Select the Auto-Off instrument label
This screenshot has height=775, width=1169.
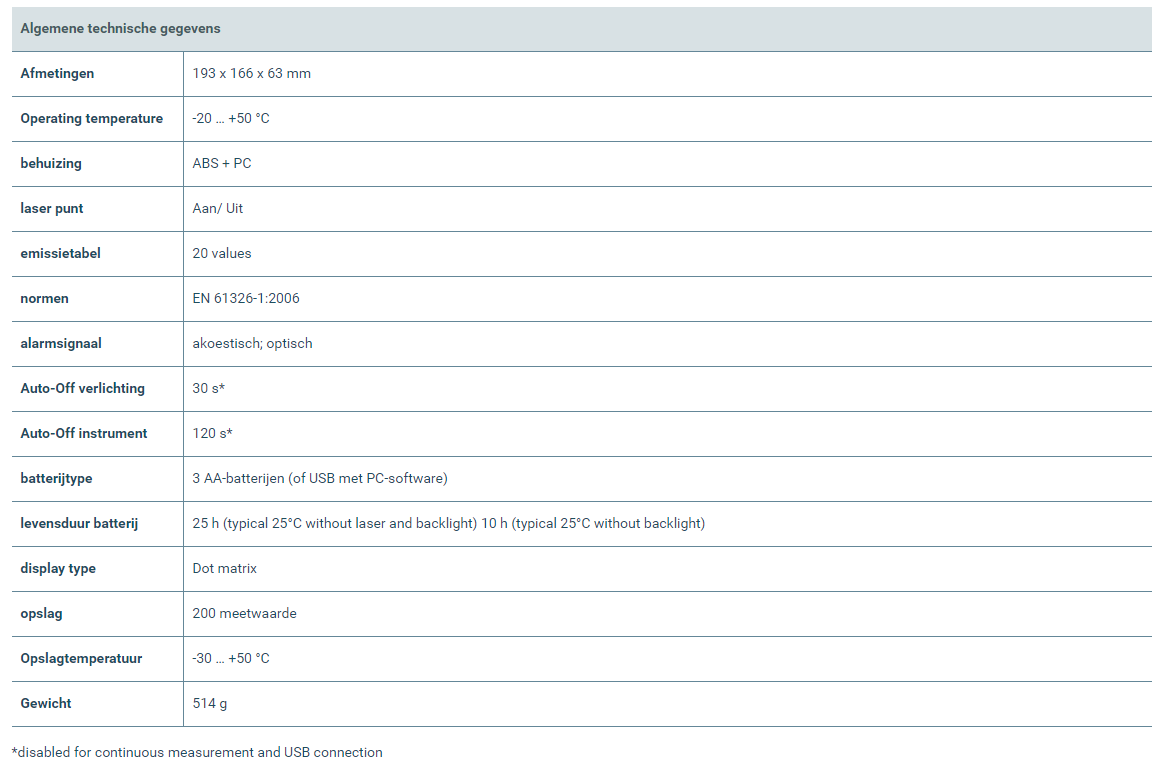(x=84, y=434)
